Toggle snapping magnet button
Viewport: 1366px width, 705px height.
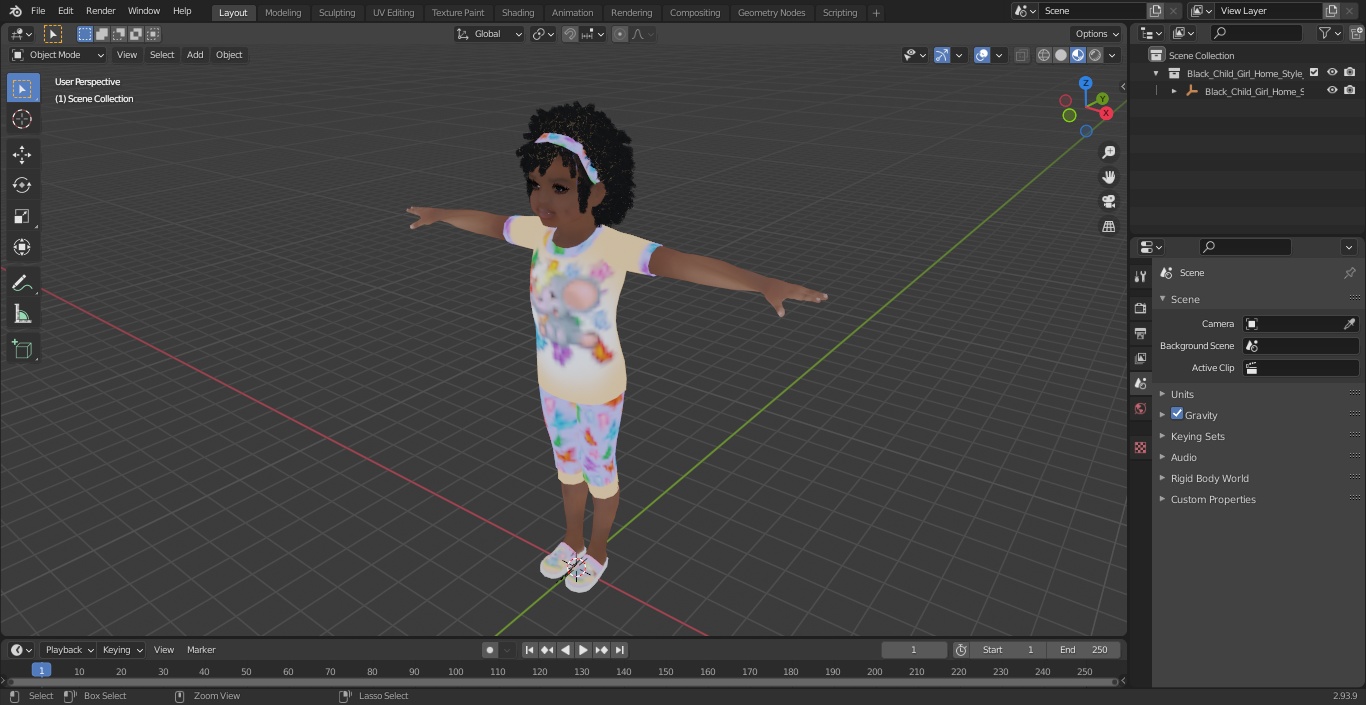click(x=570, y=34)
